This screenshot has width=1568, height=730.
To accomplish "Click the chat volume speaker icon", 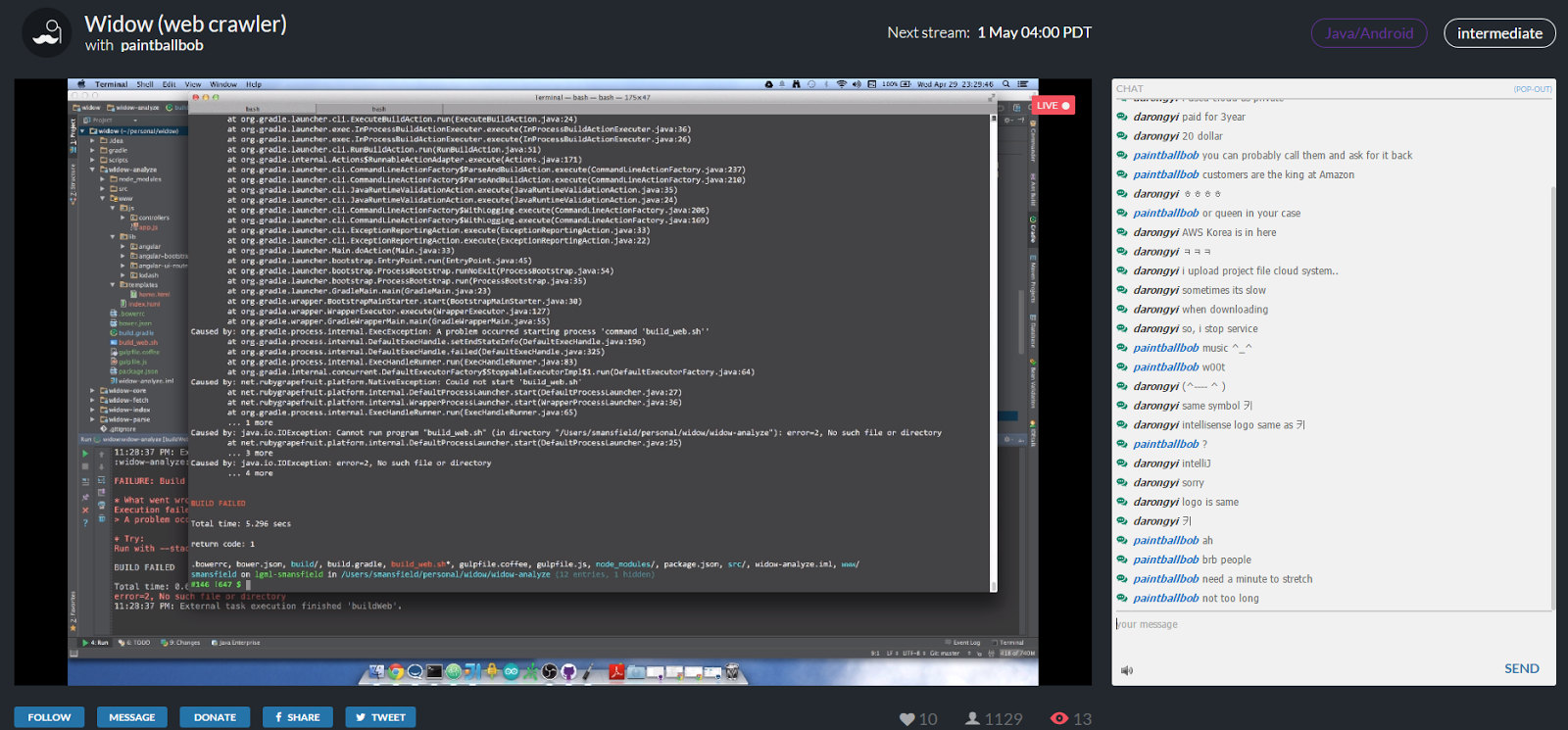I will pos(1127,670).
